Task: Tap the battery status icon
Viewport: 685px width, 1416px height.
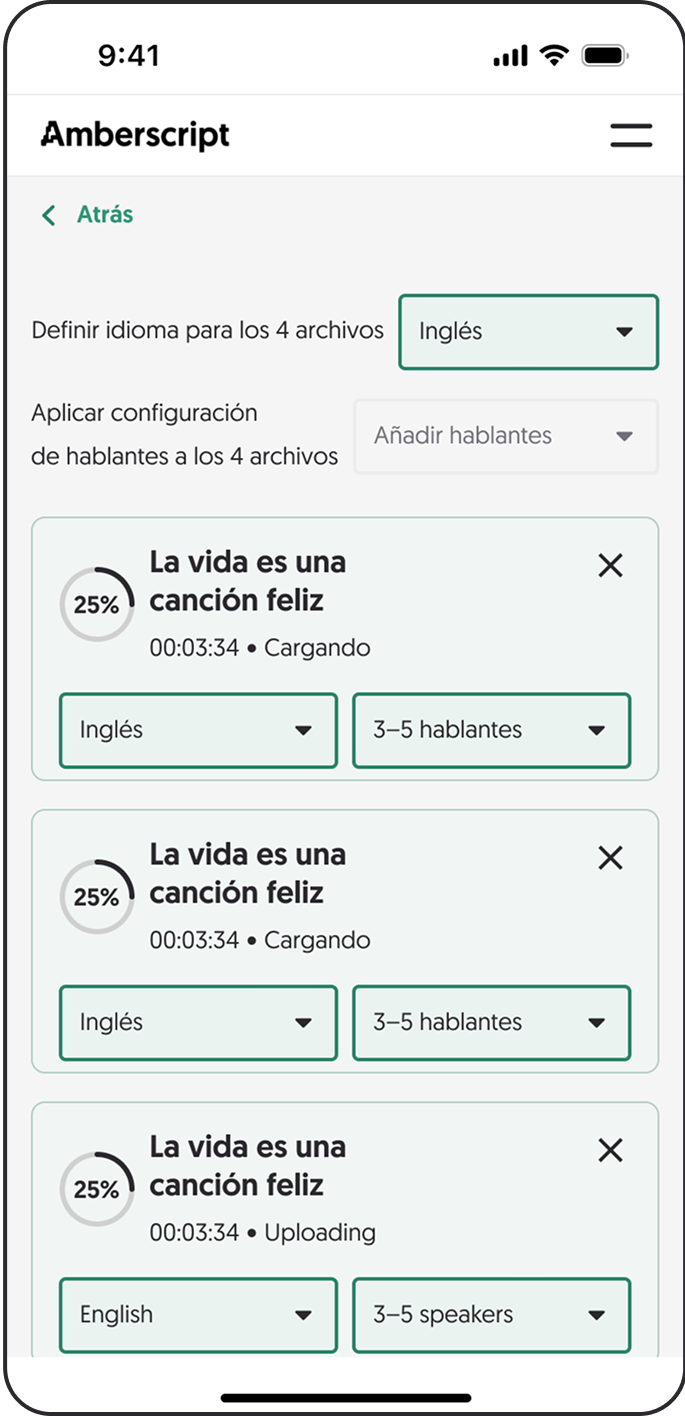Action: [605, 56]
